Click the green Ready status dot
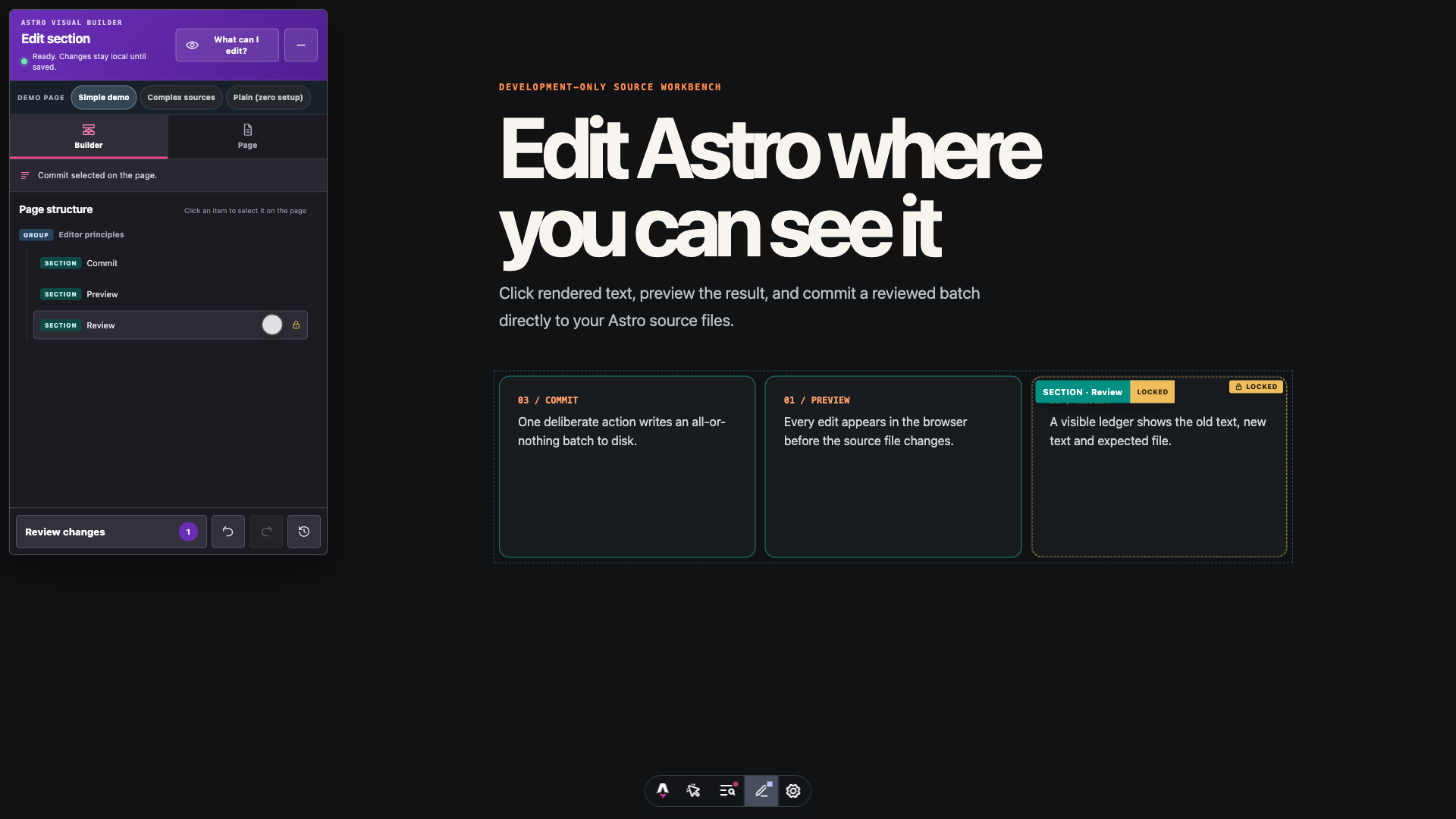 [x=24, y=61]
